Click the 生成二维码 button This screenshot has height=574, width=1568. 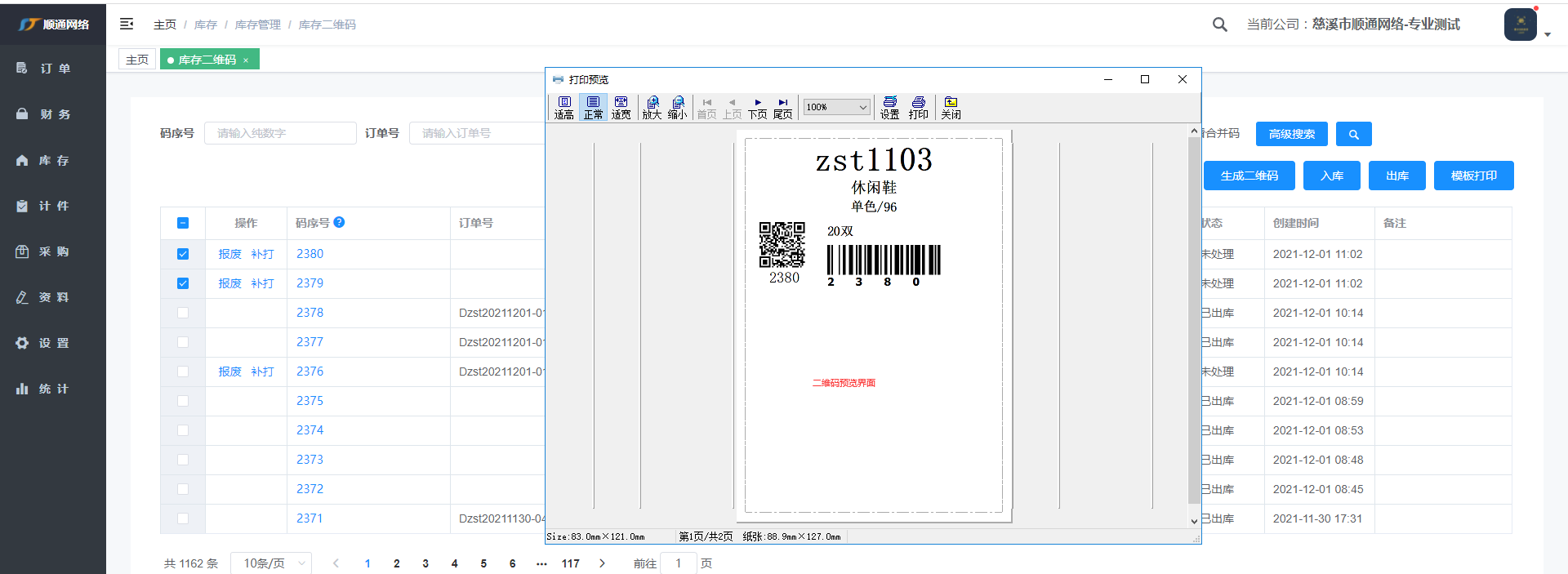pyautogui.click(x=1249, y=176)
